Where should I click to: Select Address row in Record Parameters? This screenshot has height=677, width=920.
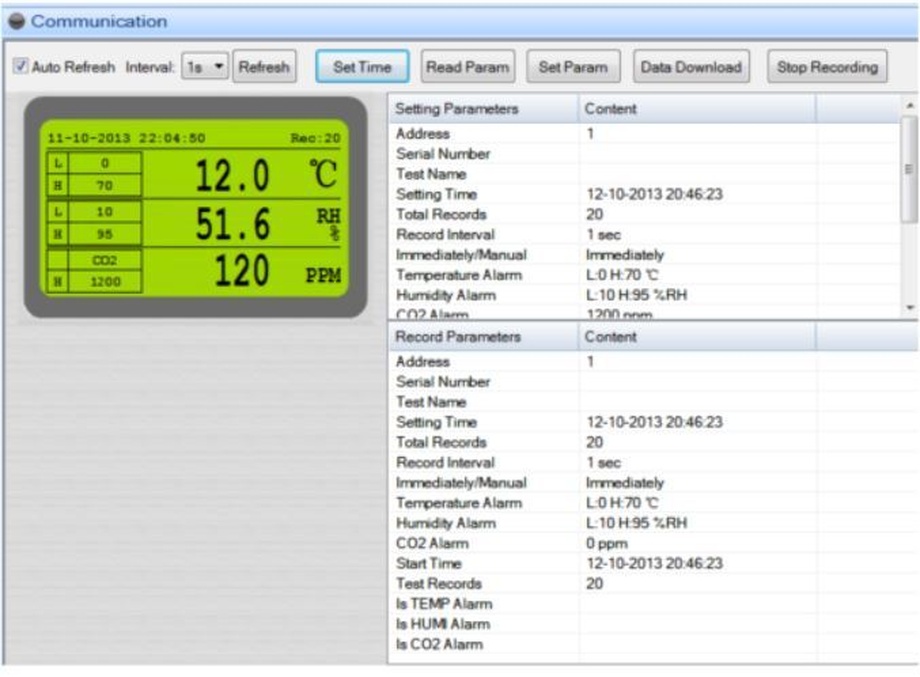(x=653, y=361)
